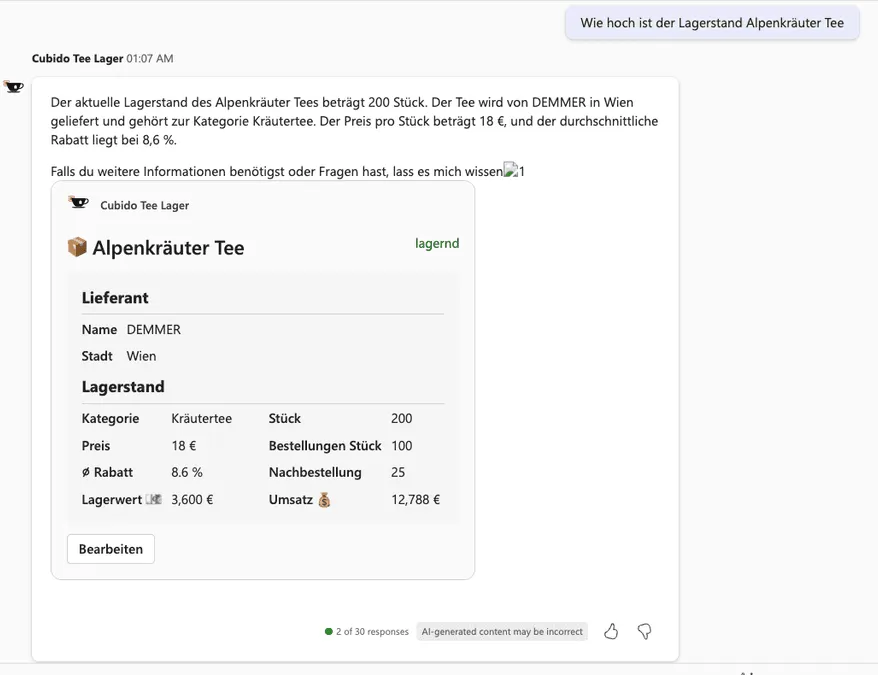Click the 'AI-generated content may be incorrect' label
This screenshot has height=675, width=878.
502,632
